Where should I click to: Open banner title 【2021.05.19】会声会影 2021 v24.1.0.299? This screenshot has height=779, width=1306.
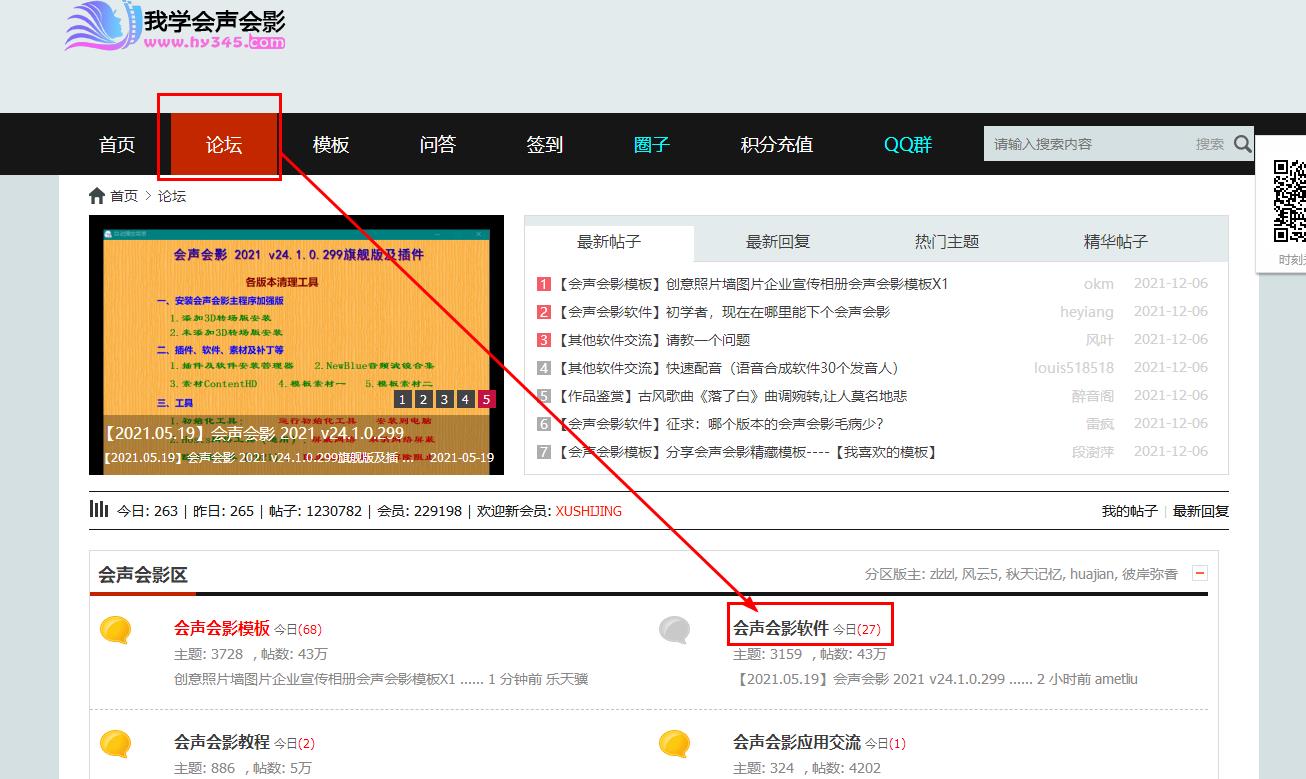254,434
